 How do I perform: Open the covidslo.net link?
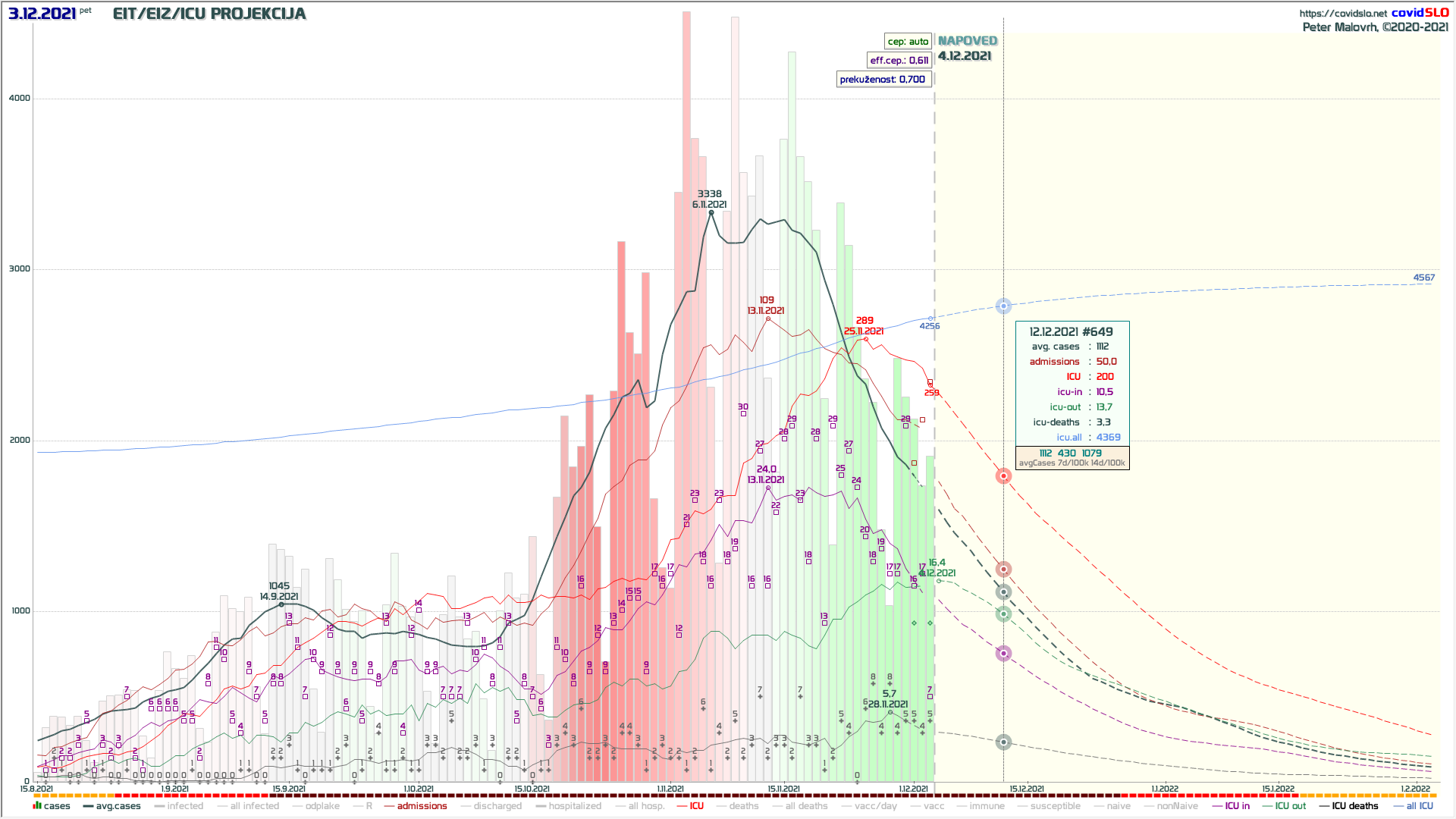pyautogui.click(x=1342, y=13)
